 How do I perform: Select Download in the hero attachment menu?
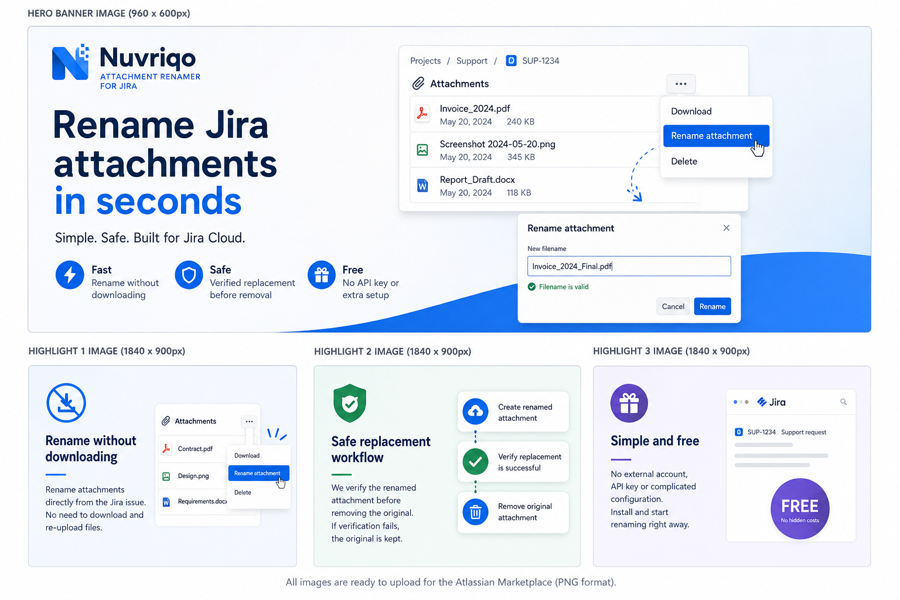tap(691, 111)
